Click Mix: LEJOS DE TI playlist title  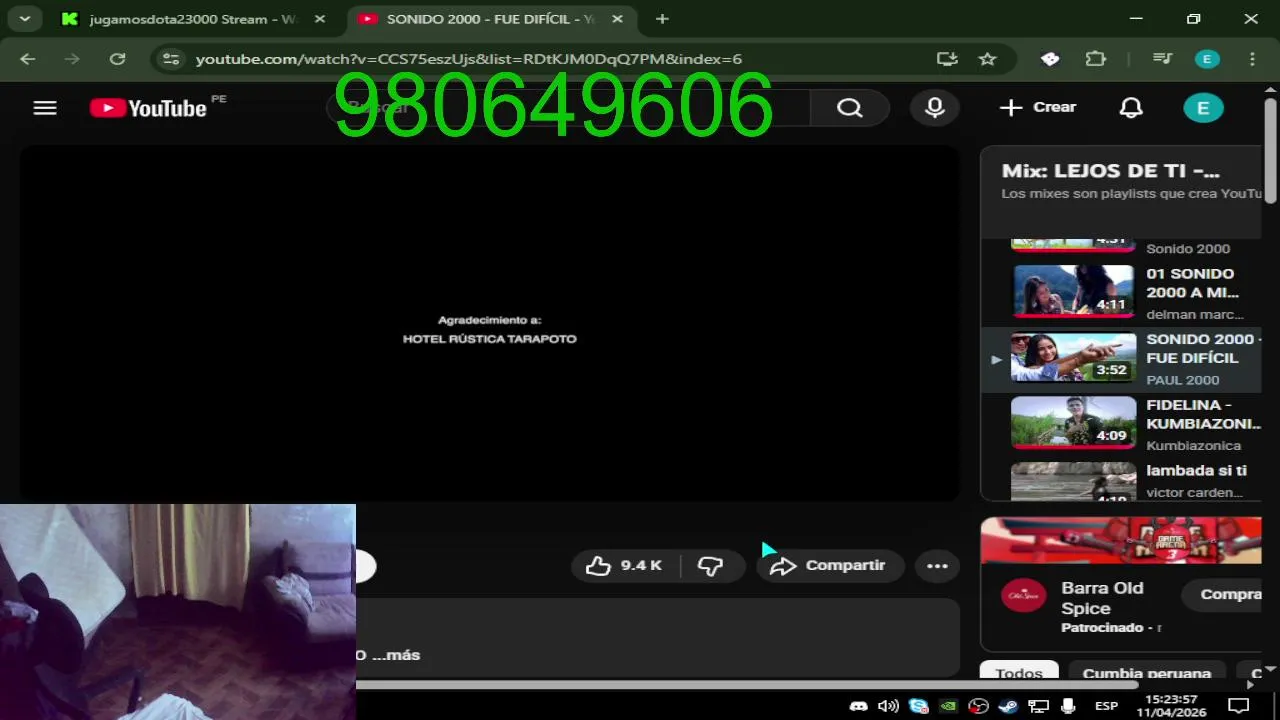coord(1110,171)
